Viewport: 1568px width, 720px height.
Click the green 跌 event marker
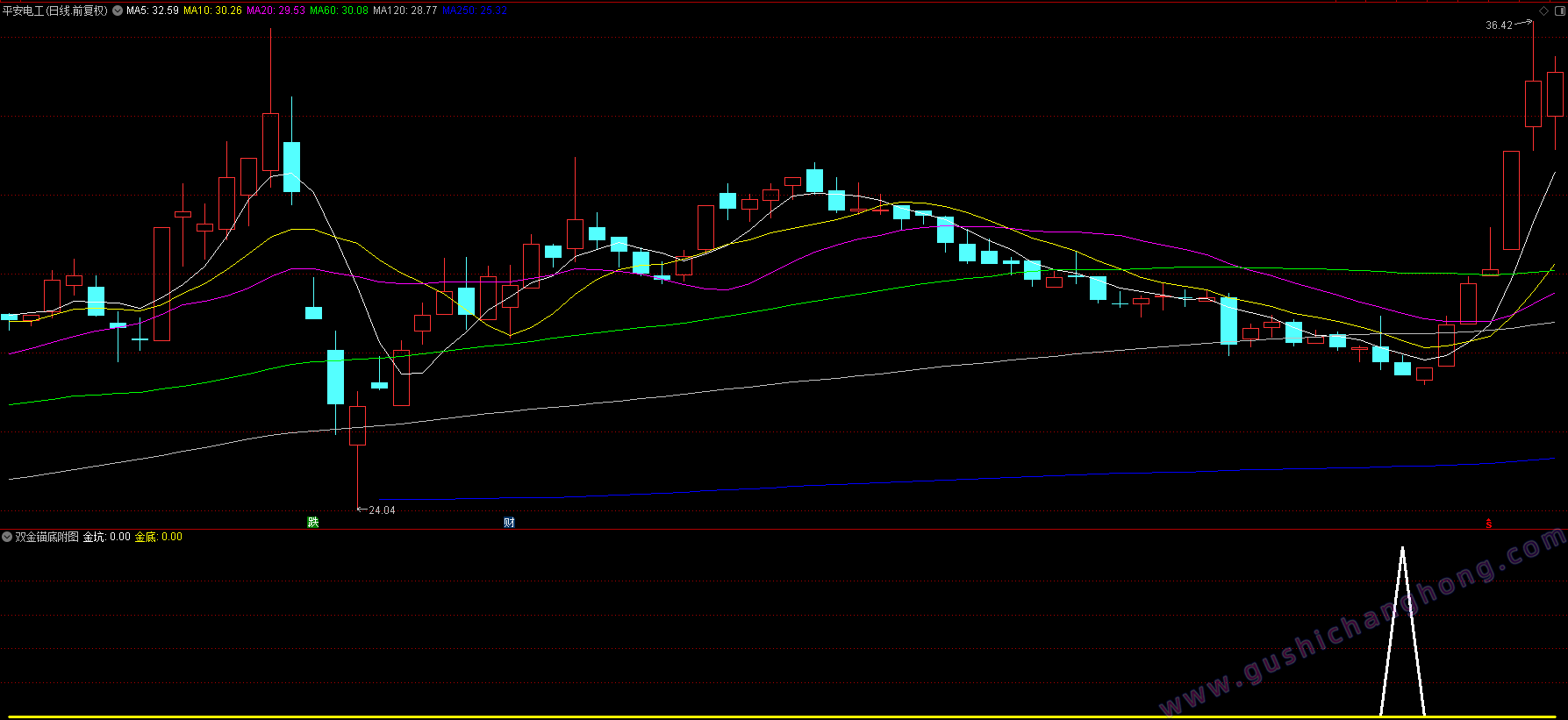pyautogui.click(x=313, y=523)
